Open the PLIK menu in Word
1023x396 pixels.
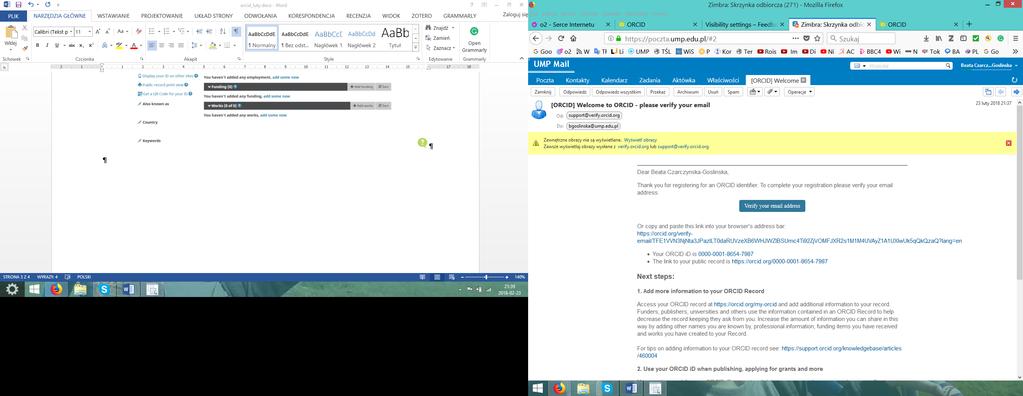[13, 16]
